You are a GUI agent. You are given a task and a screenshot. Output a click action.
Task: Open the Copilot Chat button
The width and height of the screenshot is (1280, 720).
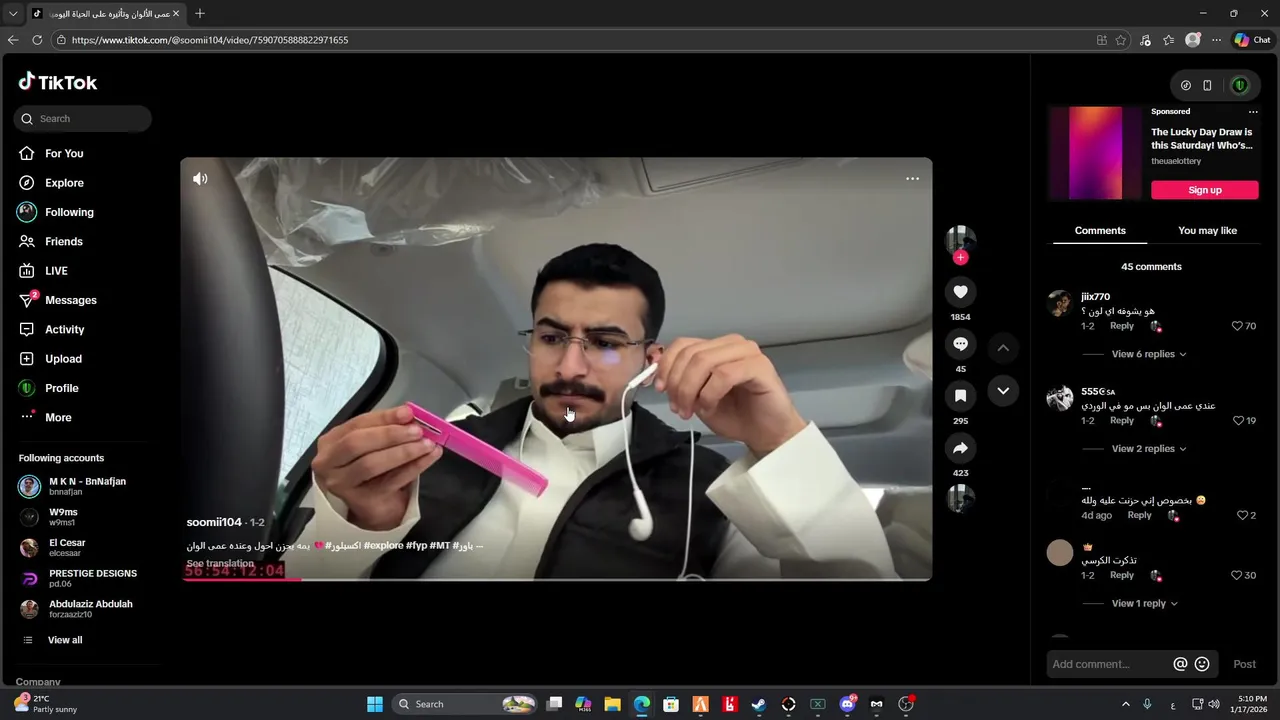[1252, 40]
